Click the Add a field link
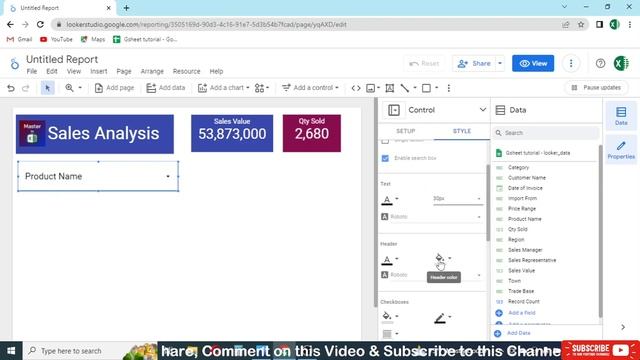 tap(522, 313)
